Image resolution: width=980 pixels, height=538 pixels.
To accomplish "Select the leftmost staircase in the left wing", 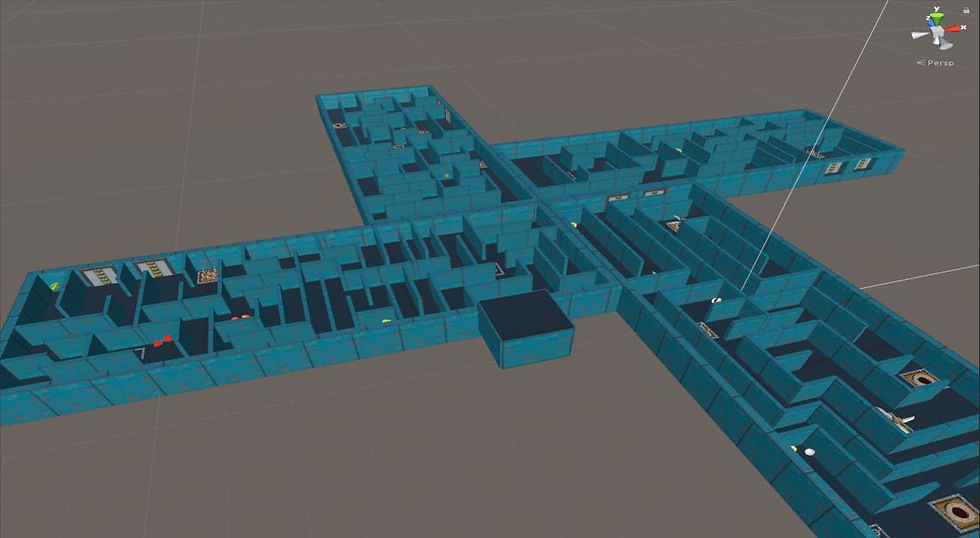I will click(101, 276).
